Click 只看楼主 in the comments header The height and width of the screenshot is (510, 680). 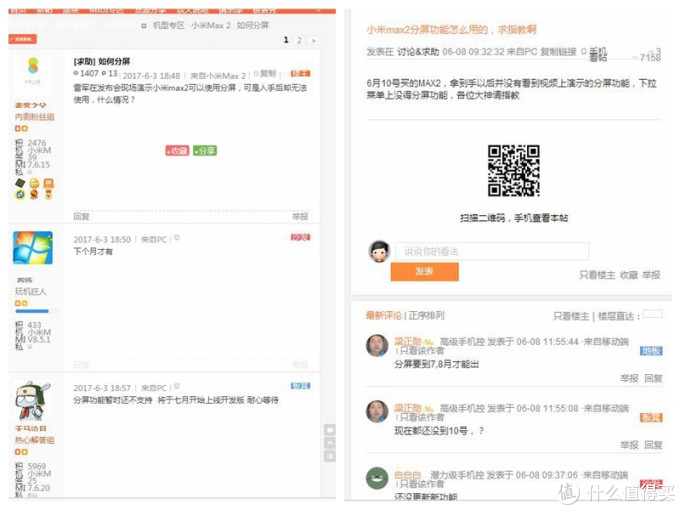coord(571,316)
